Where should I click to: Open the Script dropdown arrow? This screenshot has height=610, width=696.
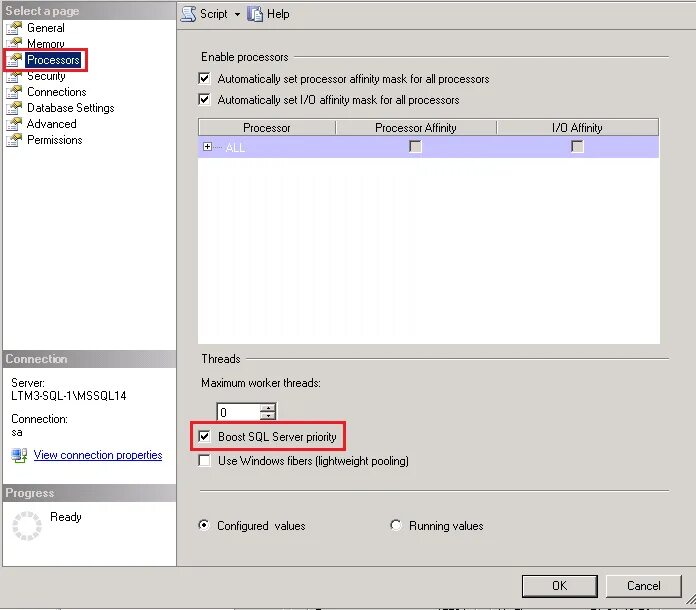pyautogui.click(x=237, y=14)
